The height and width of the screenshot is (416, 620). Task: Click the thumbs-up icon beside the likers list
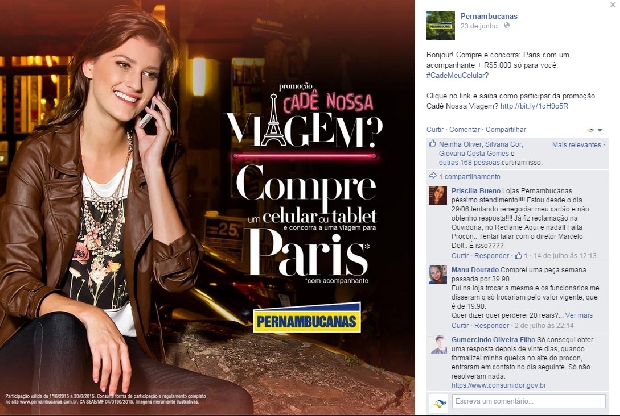[432, 144]
